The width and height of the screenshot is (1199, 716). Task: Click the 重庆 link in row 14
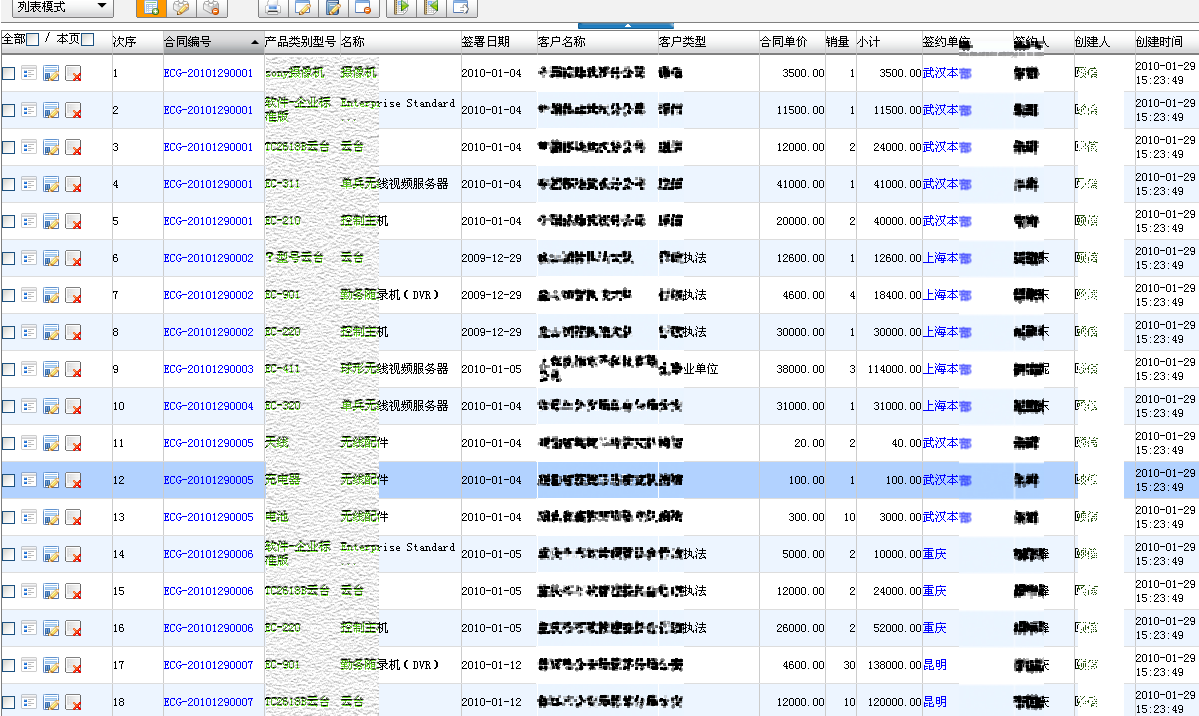[934, 554]
